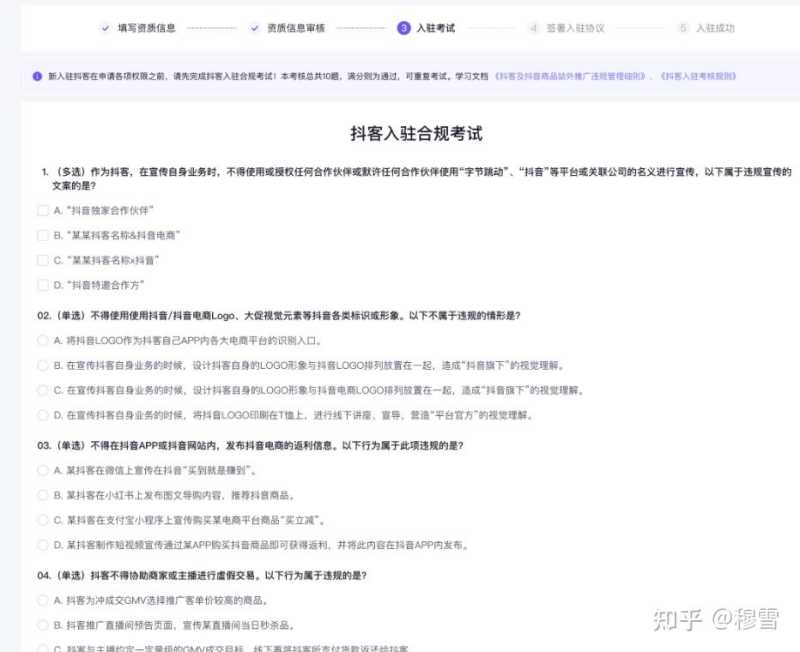The image size is (800, 652).
Task: Click the checkmark icon on 资质信息审核 step
Action: 254,28
